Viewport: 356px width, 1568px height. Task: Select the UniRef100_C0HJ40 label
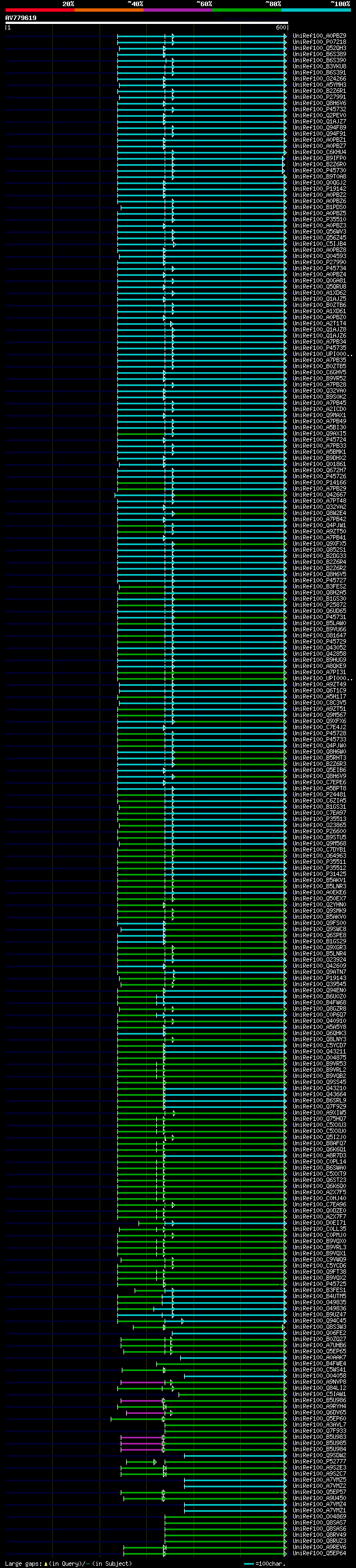point(319,1198)
